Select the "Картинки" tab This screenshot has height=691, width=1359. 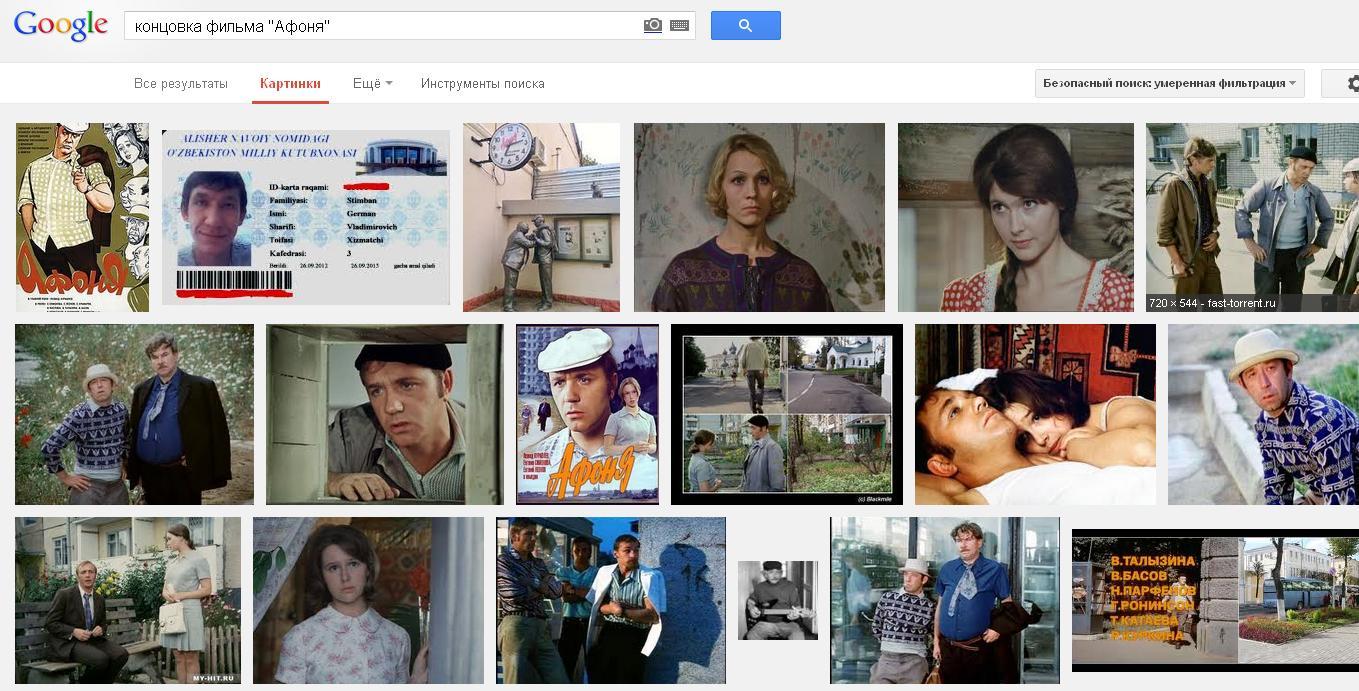coord(290,84)
